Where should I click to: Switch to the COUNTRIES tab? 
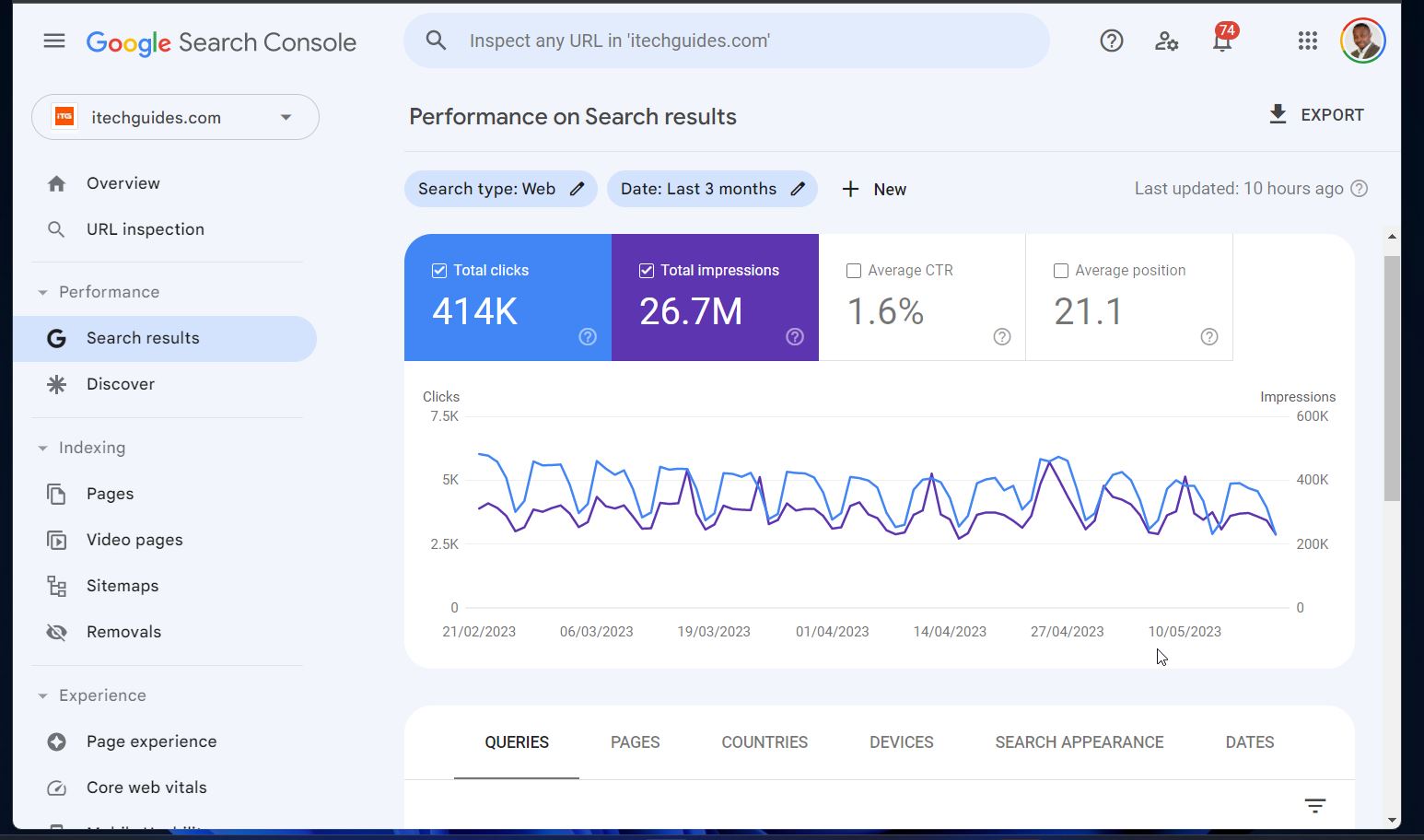pos(765,742)
